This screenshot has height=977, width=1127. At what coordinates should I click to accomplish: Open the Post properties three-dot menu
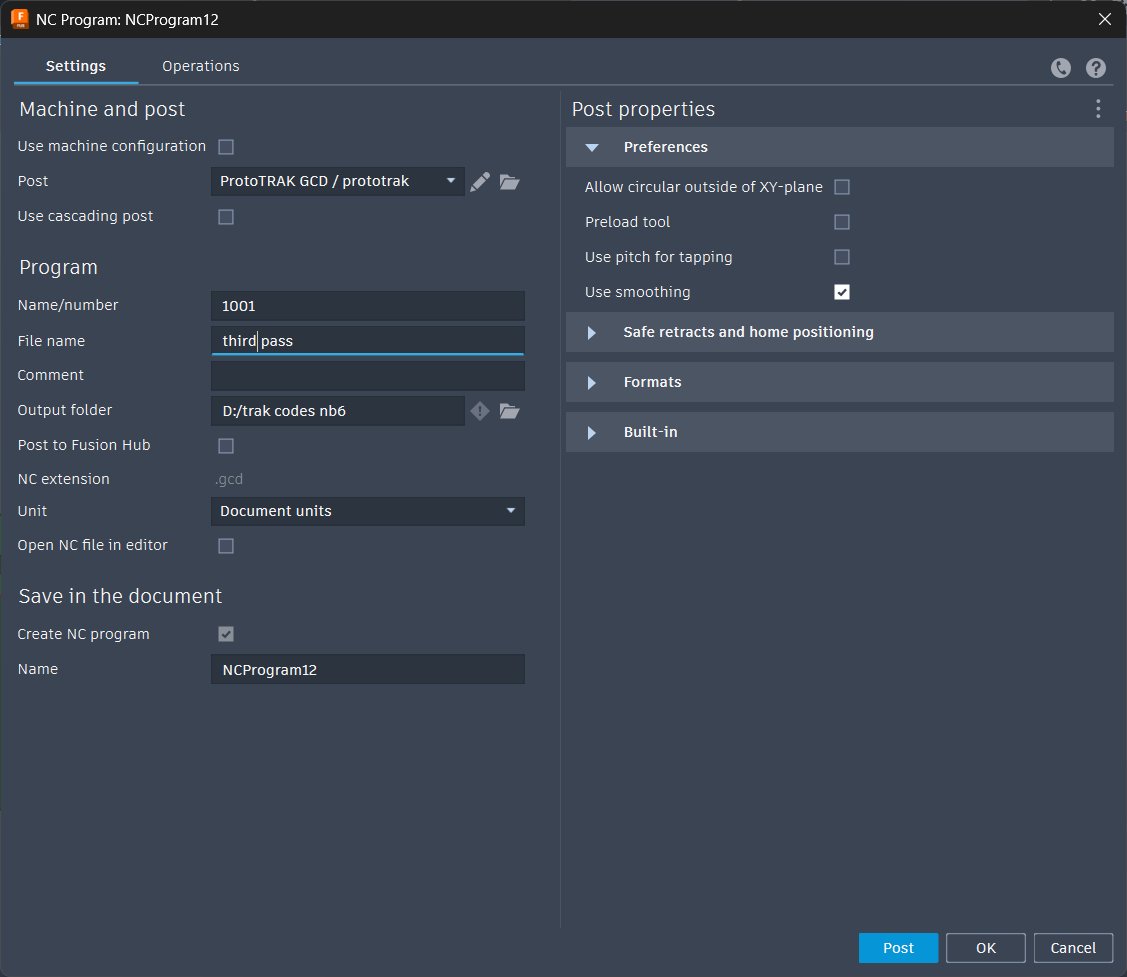[1098, 109]
